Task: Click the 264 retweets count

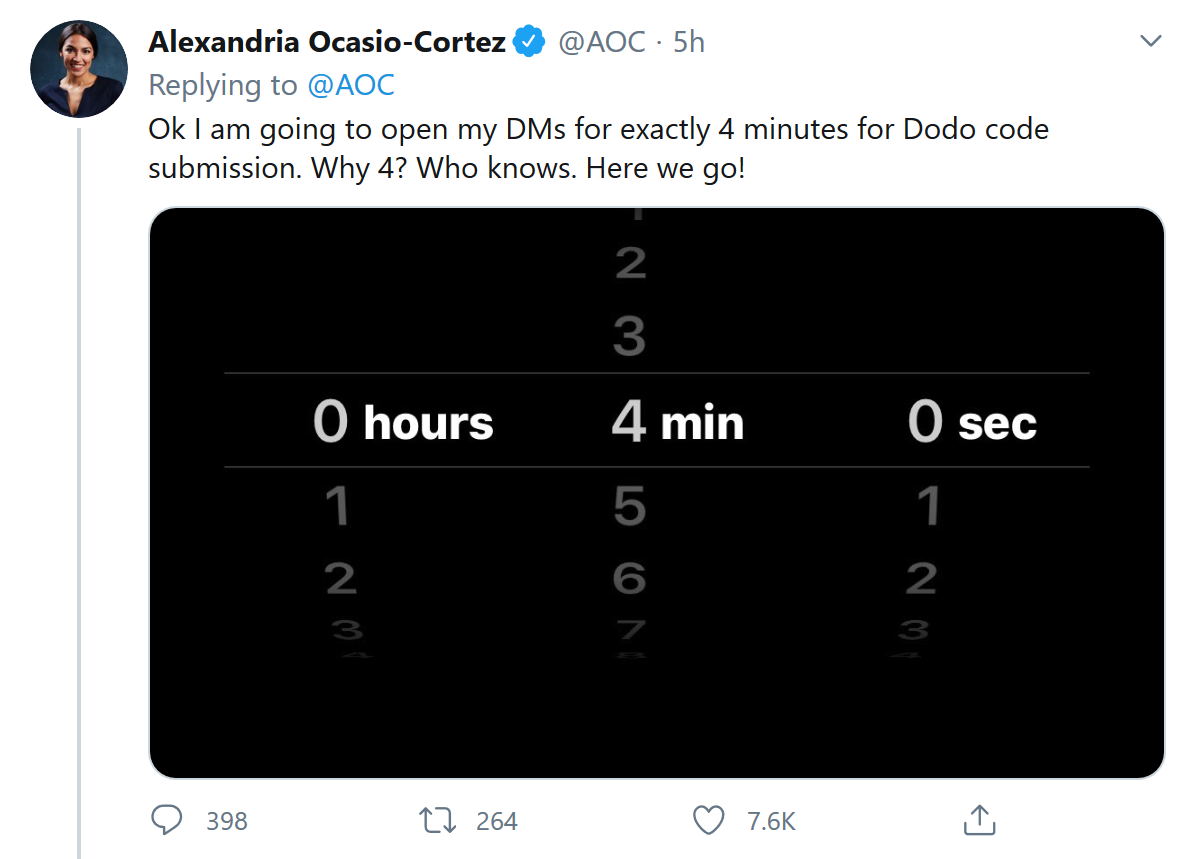Action: (x=496, y=821)
